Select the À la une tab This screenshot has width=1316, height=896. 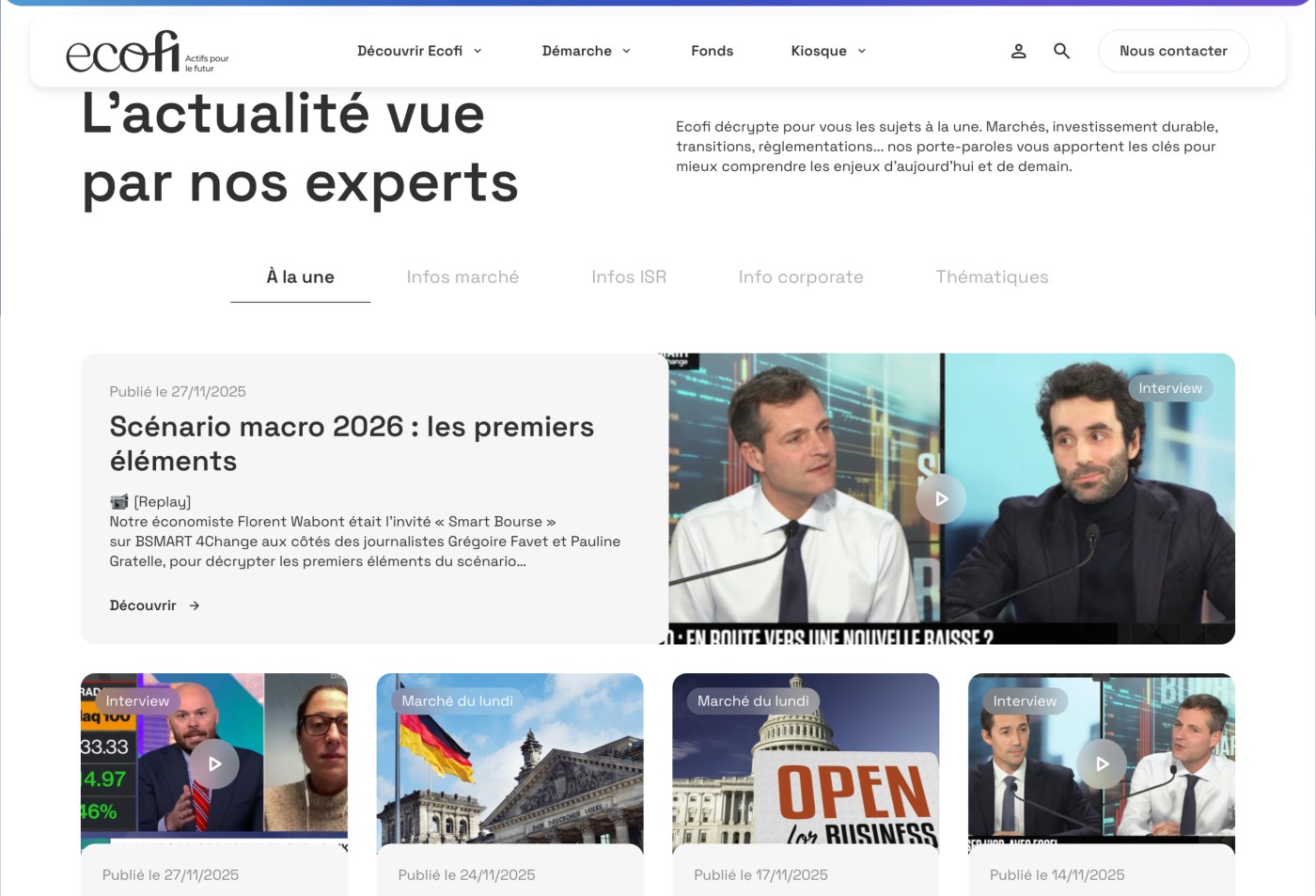300,276
